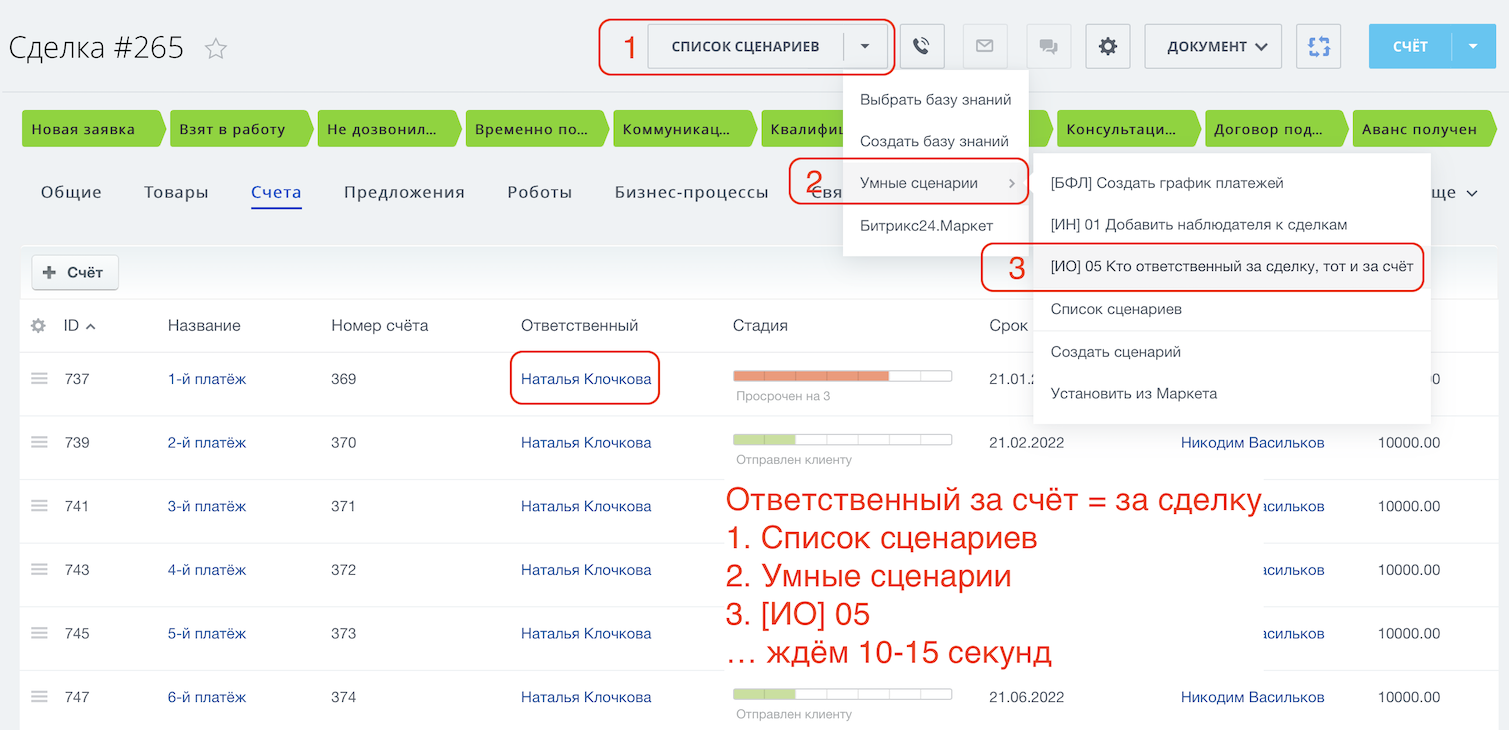1509x730 pixels.
Task: Open table column settings gear icon
Action: (x=38, y=325)
